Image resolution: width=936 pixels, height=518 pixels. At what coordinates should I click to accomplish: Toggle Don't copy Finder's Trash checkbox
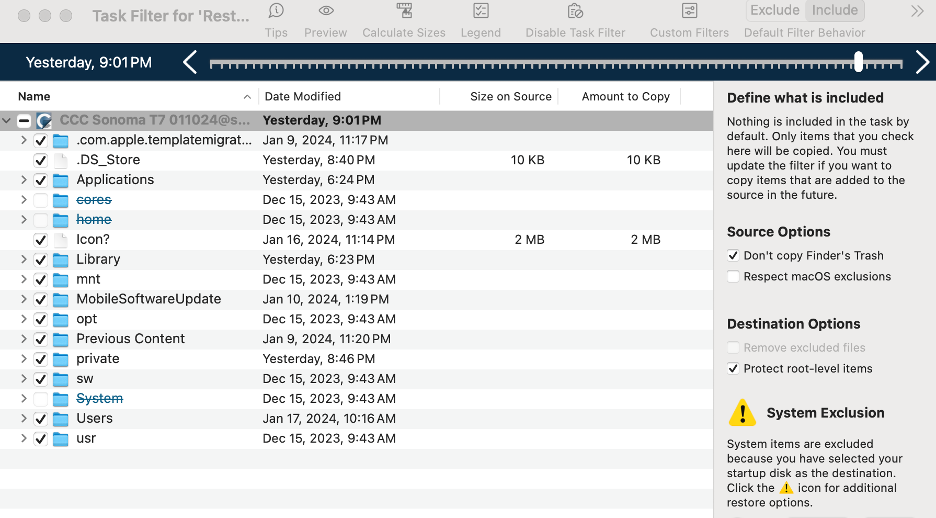coord(734,256)
